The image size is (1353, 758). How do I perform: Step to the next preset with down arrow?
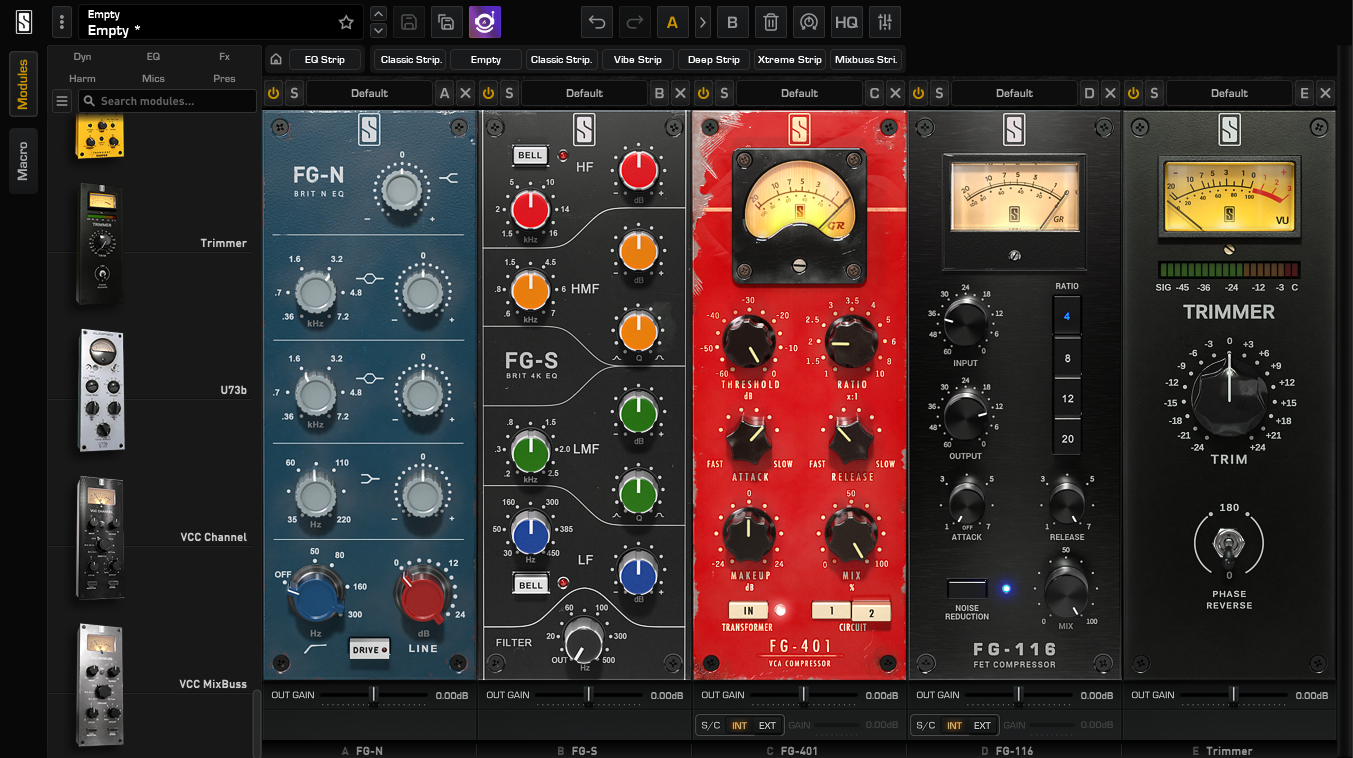[x=378, y=30]
